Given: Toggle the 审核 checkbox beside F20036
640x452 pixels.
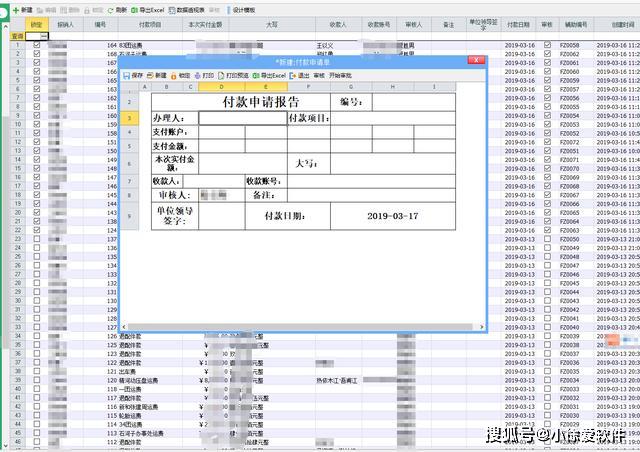Looking at the screenshot, I should click(547, 362).
